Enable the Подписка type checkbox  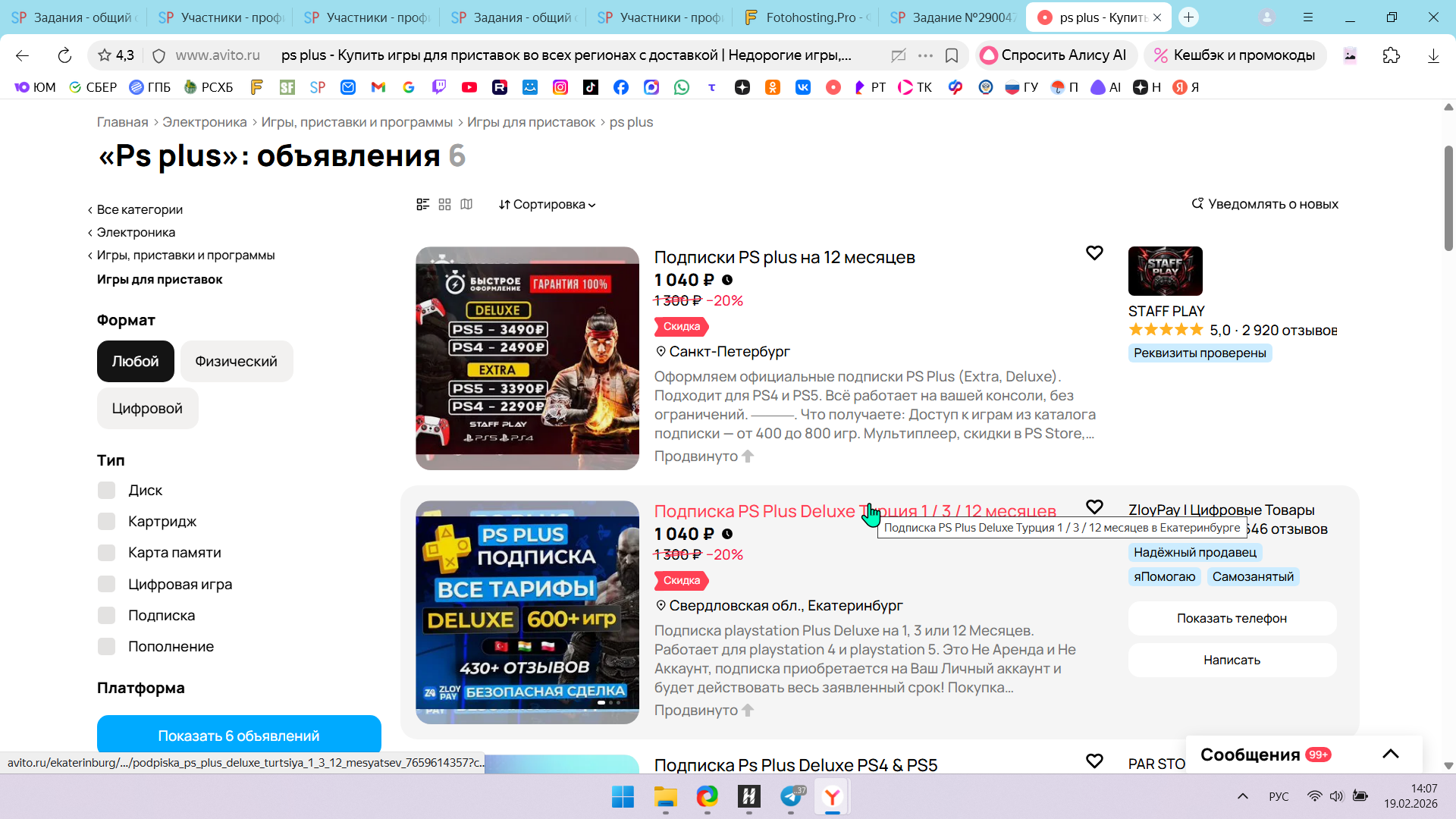pos(107,616)
